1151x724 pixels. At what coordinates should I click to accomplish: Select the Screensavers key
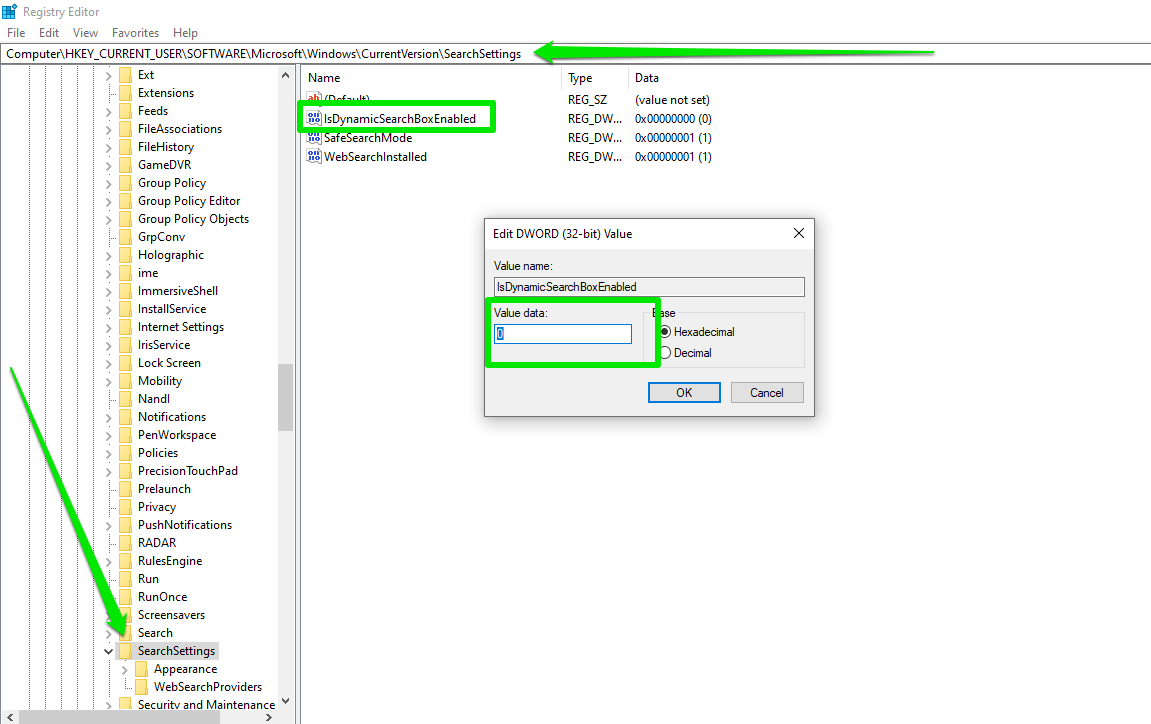pyautogui.click(x=171, y=615)
